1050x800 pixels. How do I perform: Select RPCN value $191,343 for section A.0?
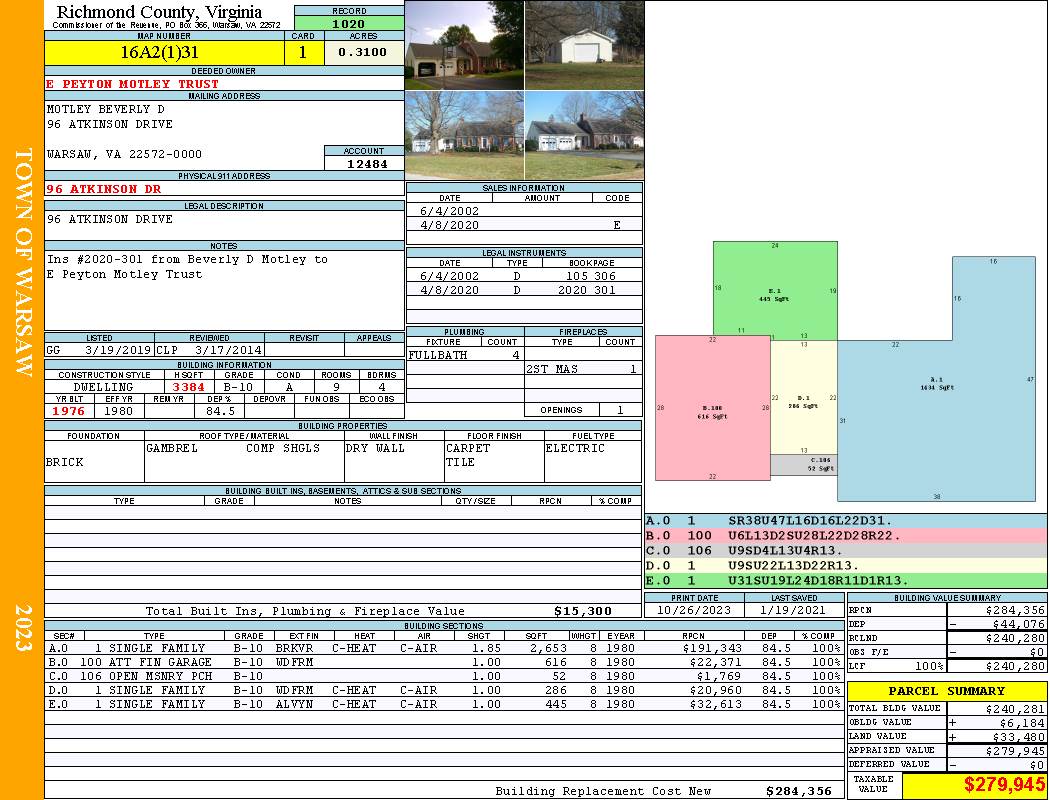712,648
